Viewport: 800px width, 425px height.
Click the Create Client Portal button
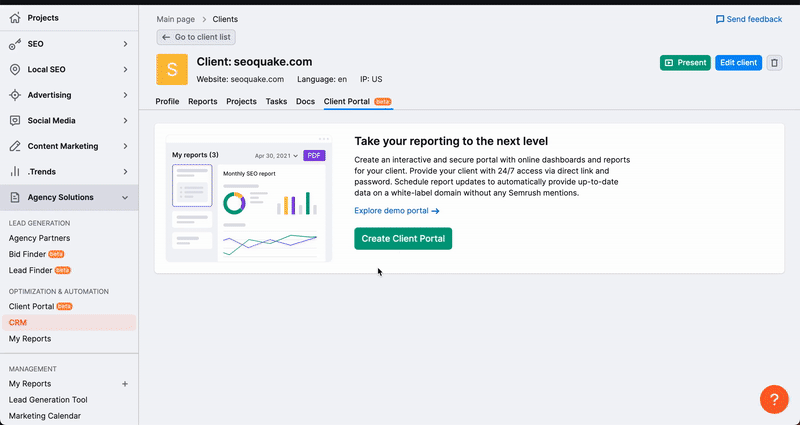pyautogui.click(x=403, y=239)
